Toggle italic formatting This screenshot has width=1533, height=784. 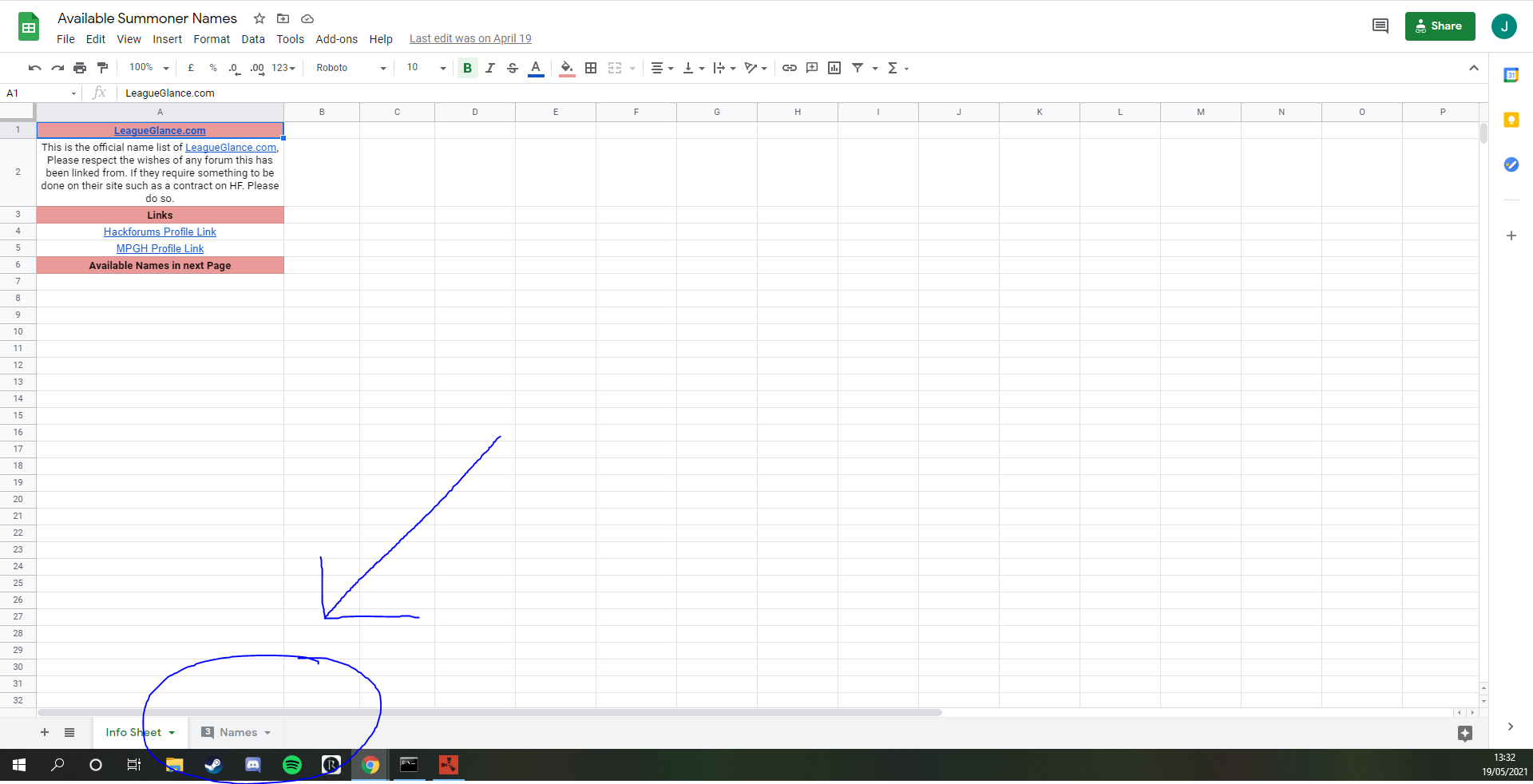(490, 68)
